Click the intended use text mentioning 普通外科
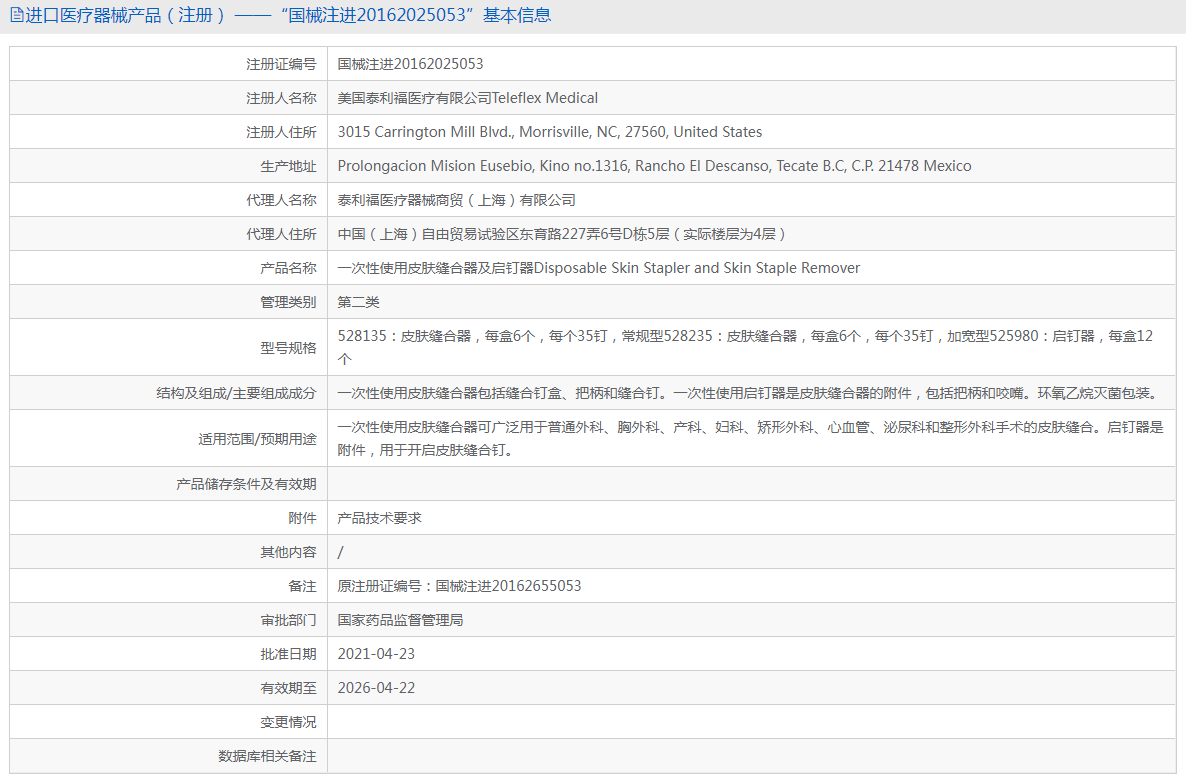Screen dimensions: 1186x782 (x=750, y=439)
